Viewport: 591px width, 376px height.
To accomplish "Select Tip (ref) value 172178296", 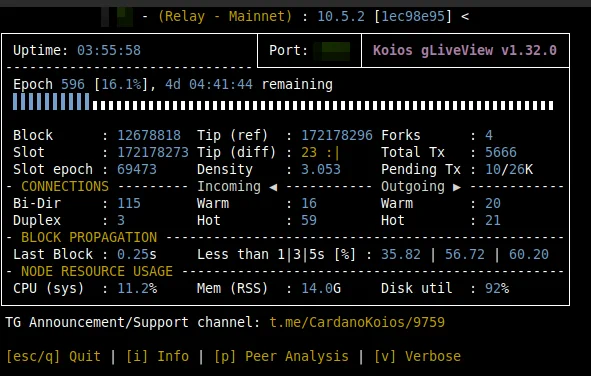I will pyautogui.click(x=337, y=135).
